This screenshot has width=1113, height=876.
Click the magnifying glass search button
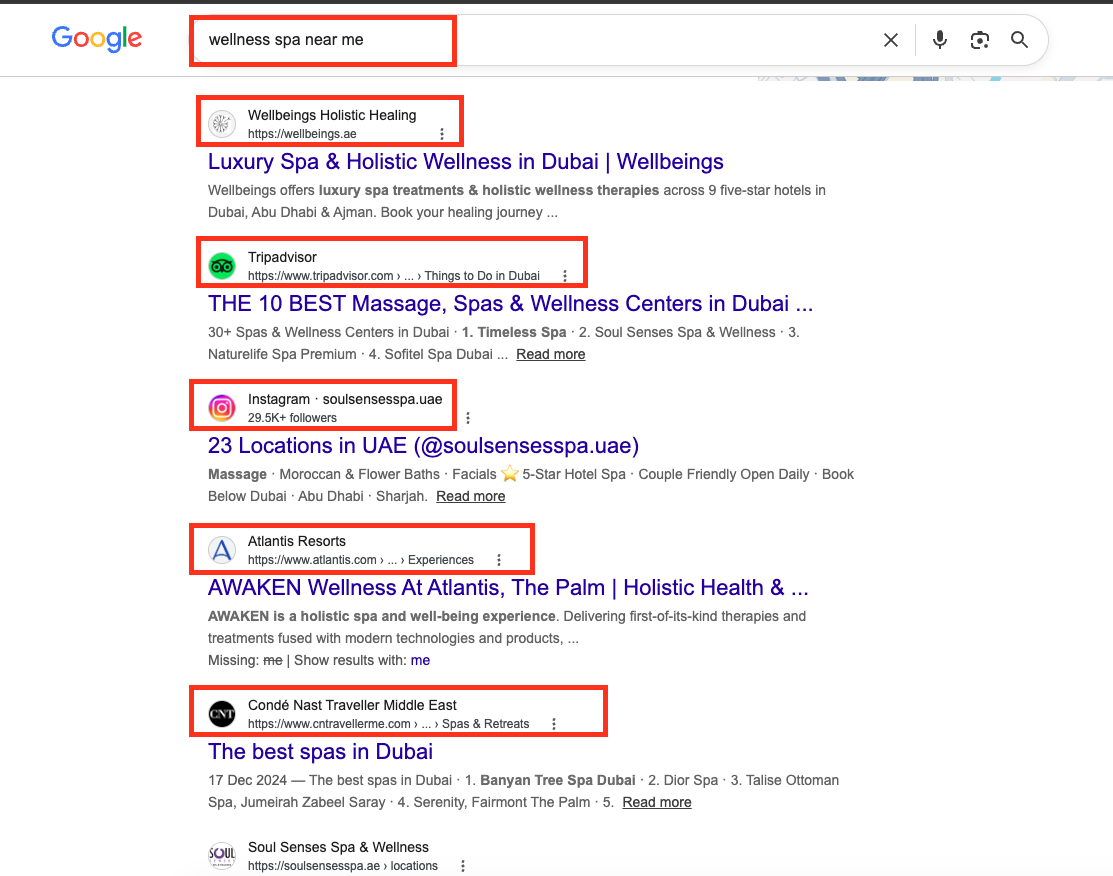tap(1019, 40)
